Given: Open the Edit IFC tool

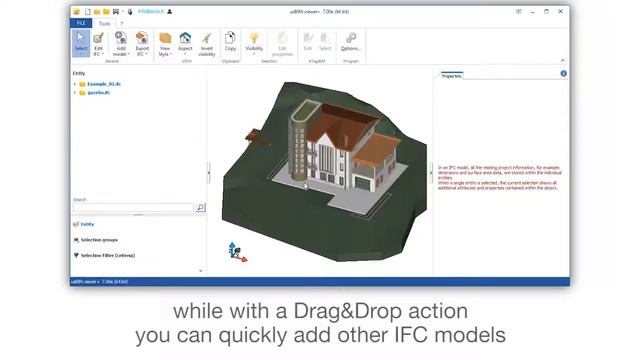Looking at the screenshot, I should (x=98, y=43).
